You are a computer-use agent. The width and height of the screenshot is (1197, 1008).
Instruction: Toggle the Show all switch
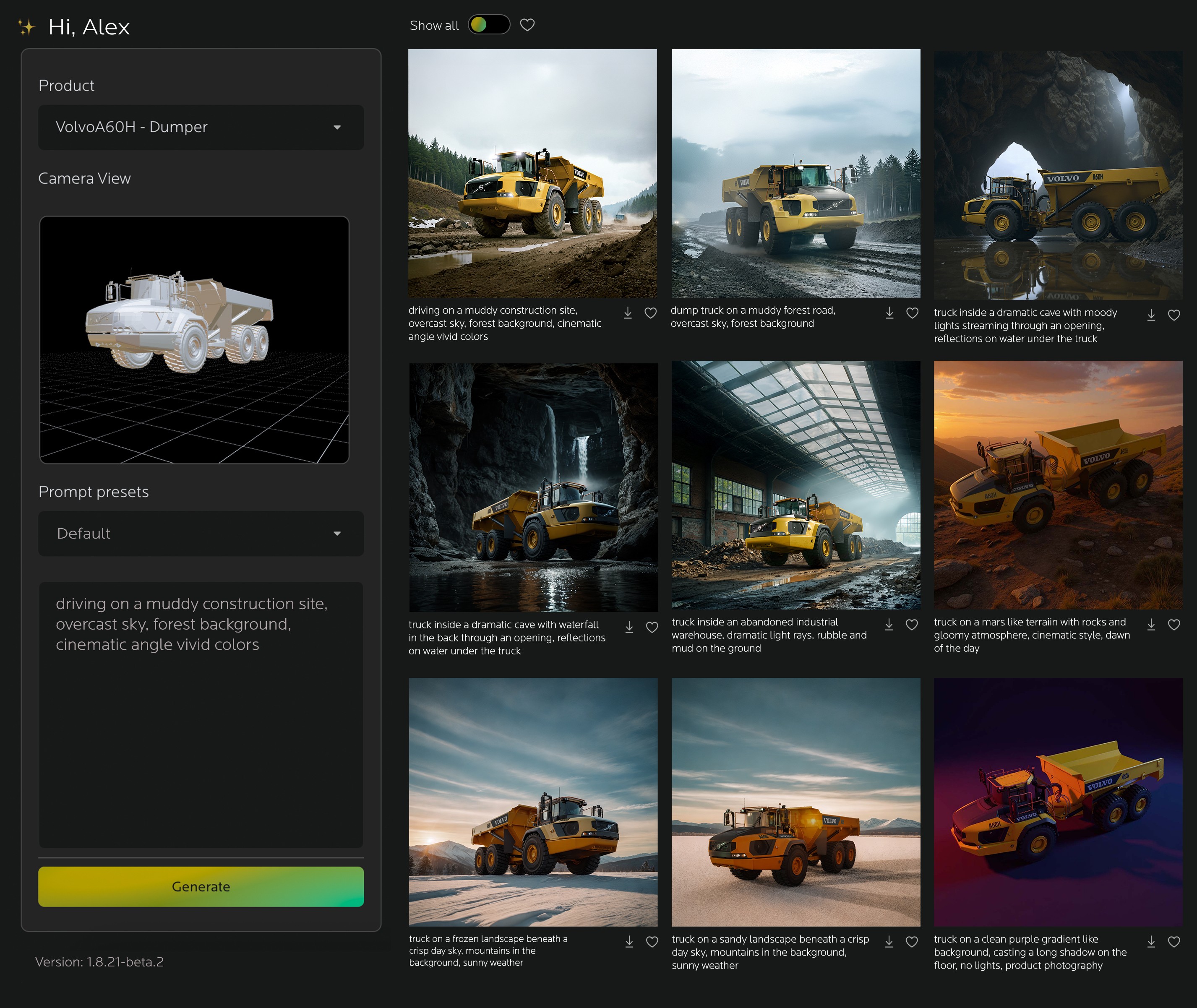click(x=489, y=25)
